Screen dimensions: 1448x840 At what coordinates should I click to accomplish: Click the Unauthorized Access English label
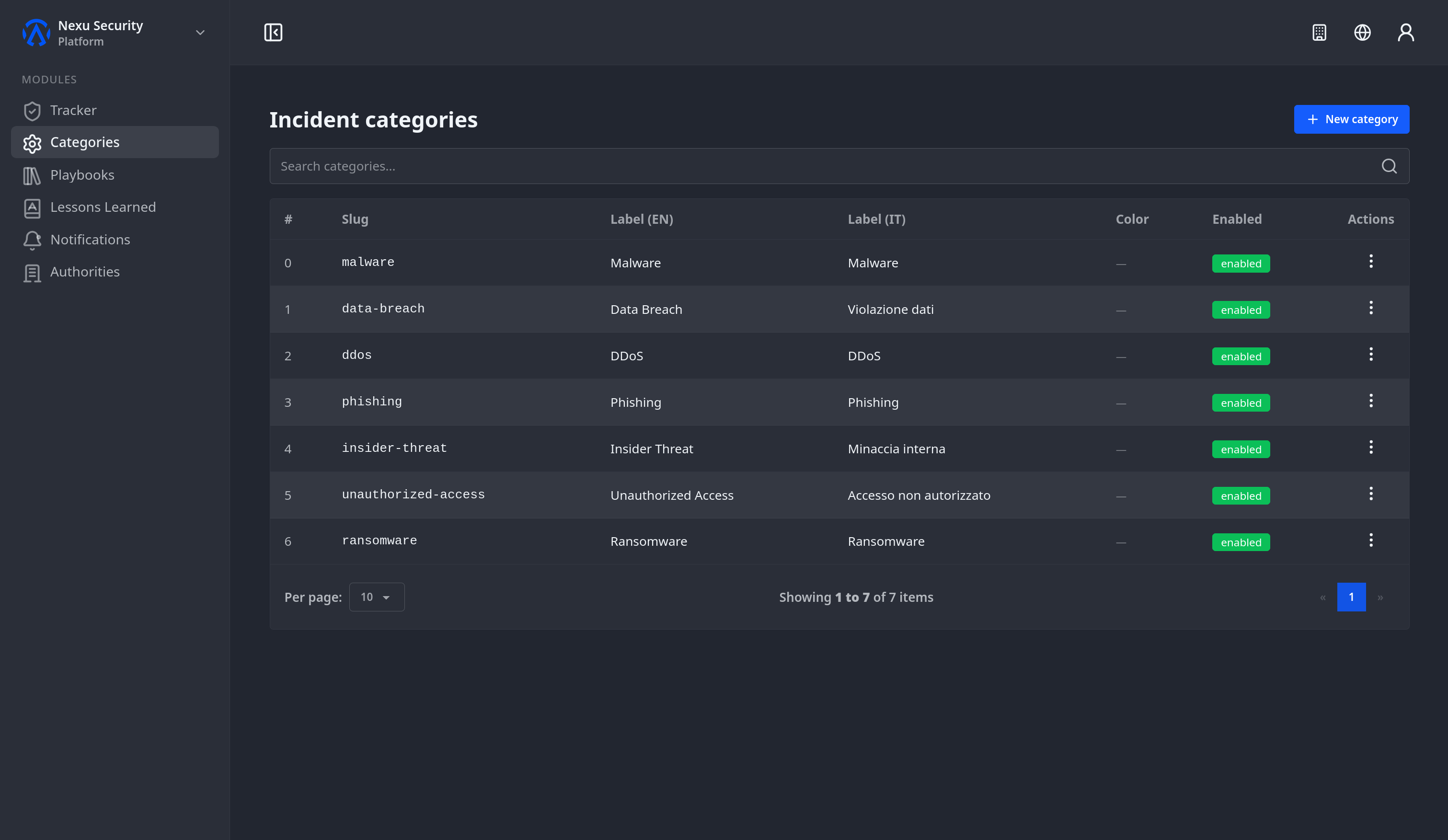click(672, 496)
